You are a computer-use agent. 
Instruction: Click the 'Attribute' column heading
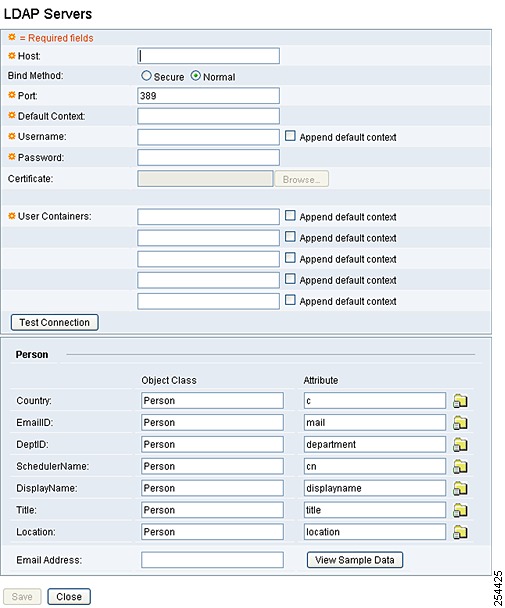point(321,380)
